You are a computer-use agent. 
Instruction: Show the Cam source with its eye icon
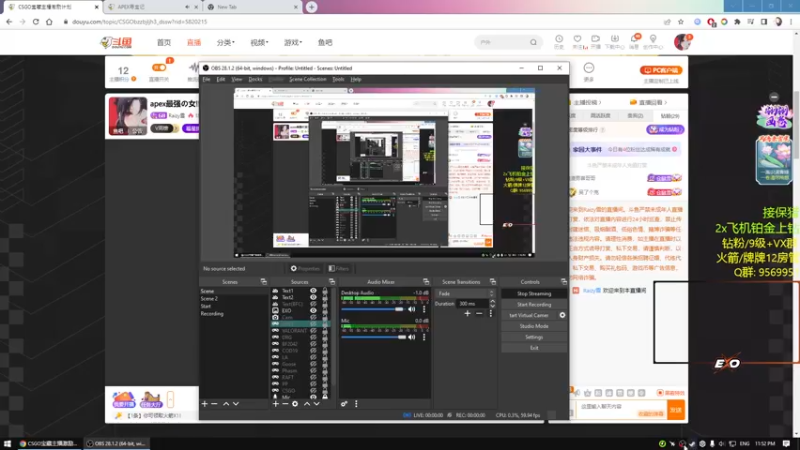coord(313,317)
